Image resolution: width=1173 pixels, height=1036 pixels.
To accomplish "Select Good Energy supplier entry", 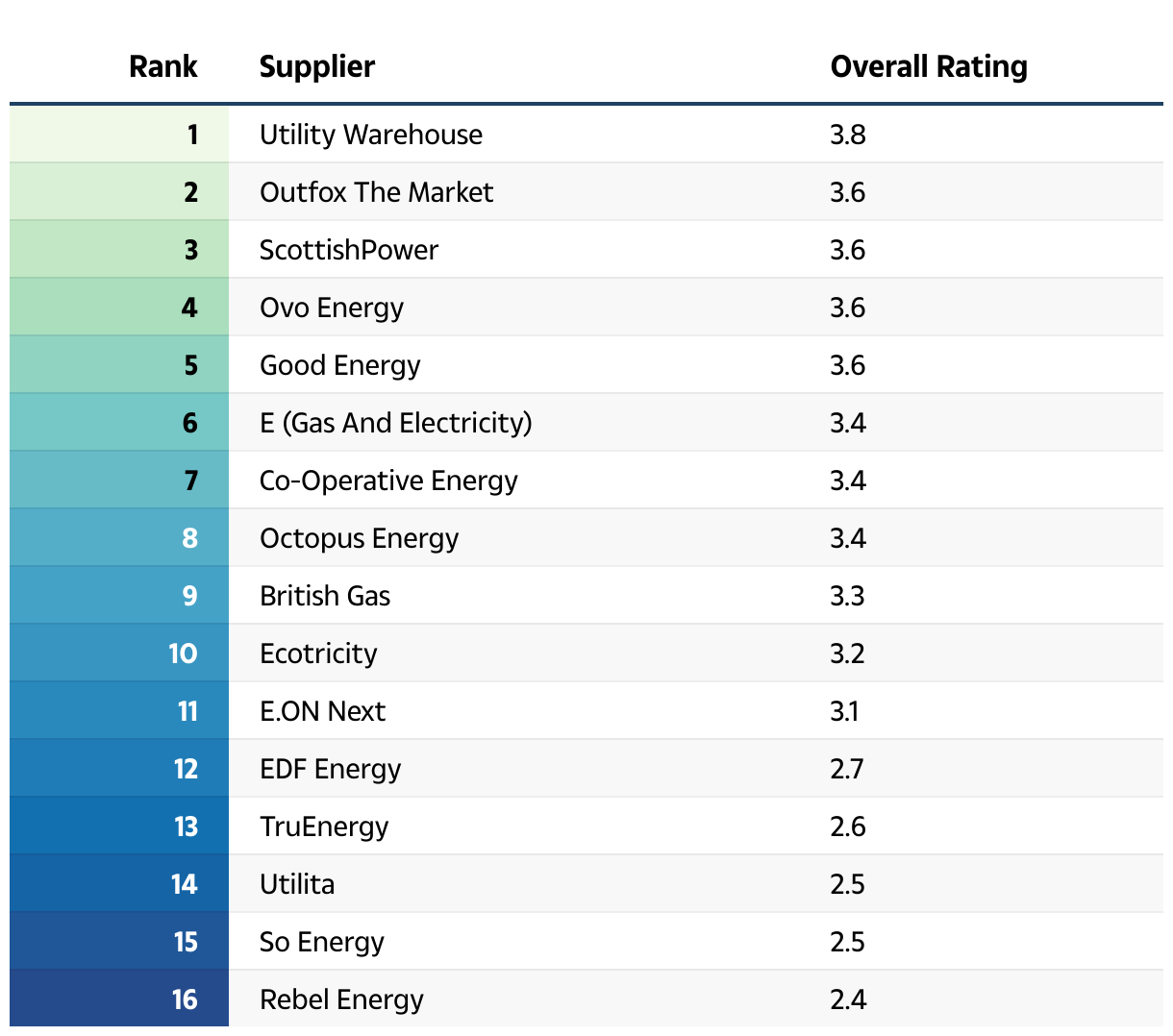I will pos(340,365).
